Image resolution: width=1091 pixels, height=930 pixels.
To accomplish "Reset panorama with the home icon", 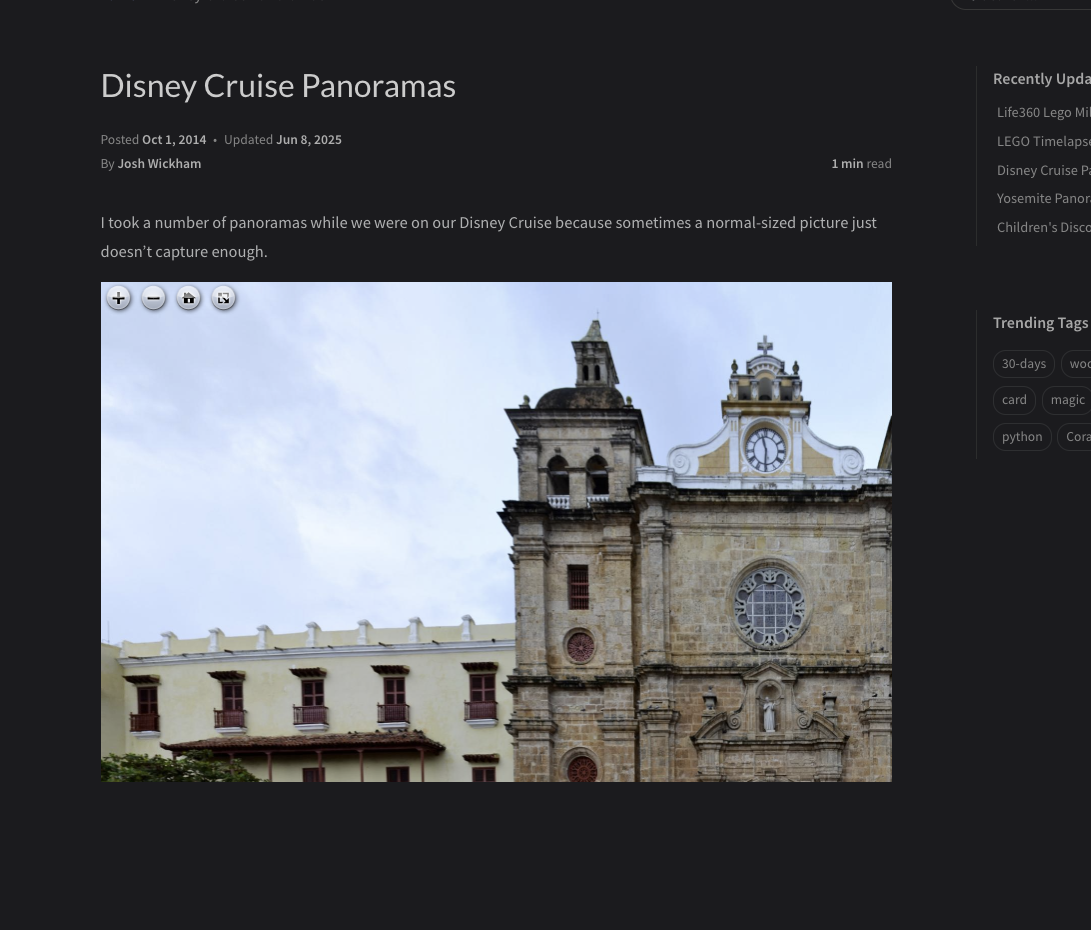I will click(x=189, y=298).
